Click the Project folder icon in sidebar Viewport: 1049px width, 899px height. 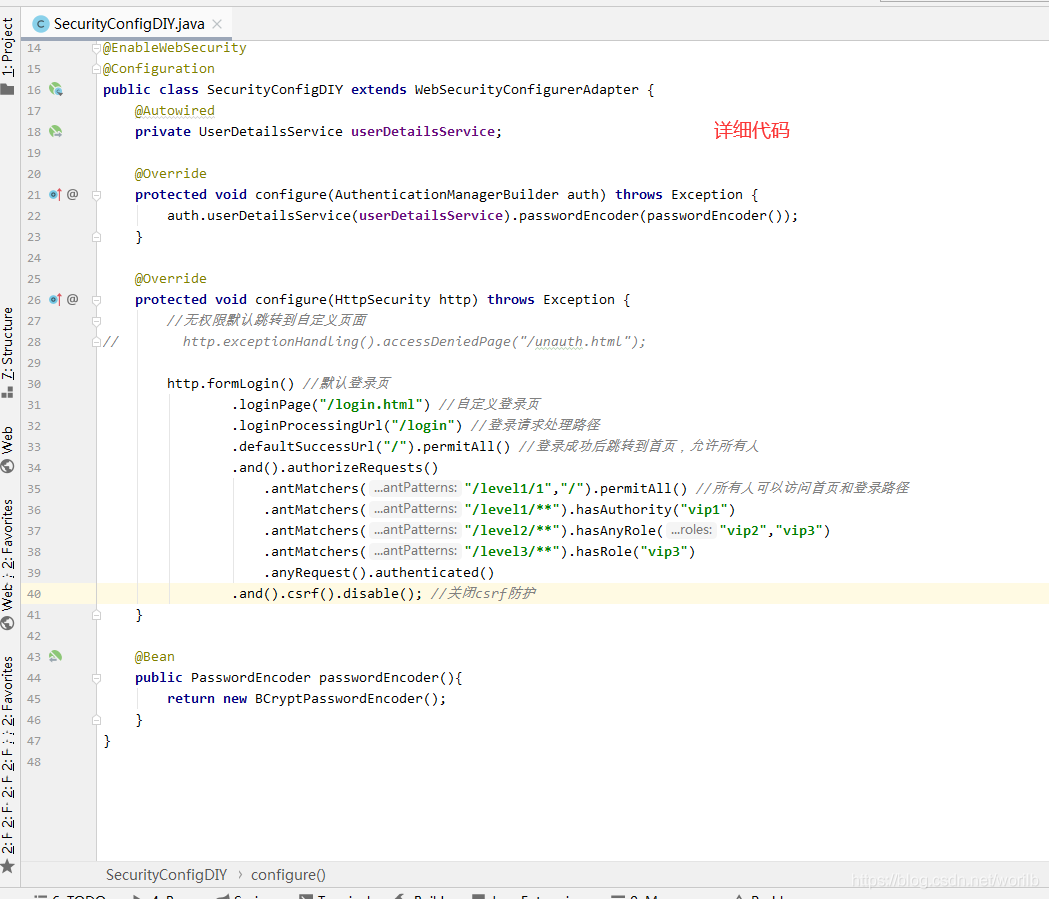tap(7, 89)
